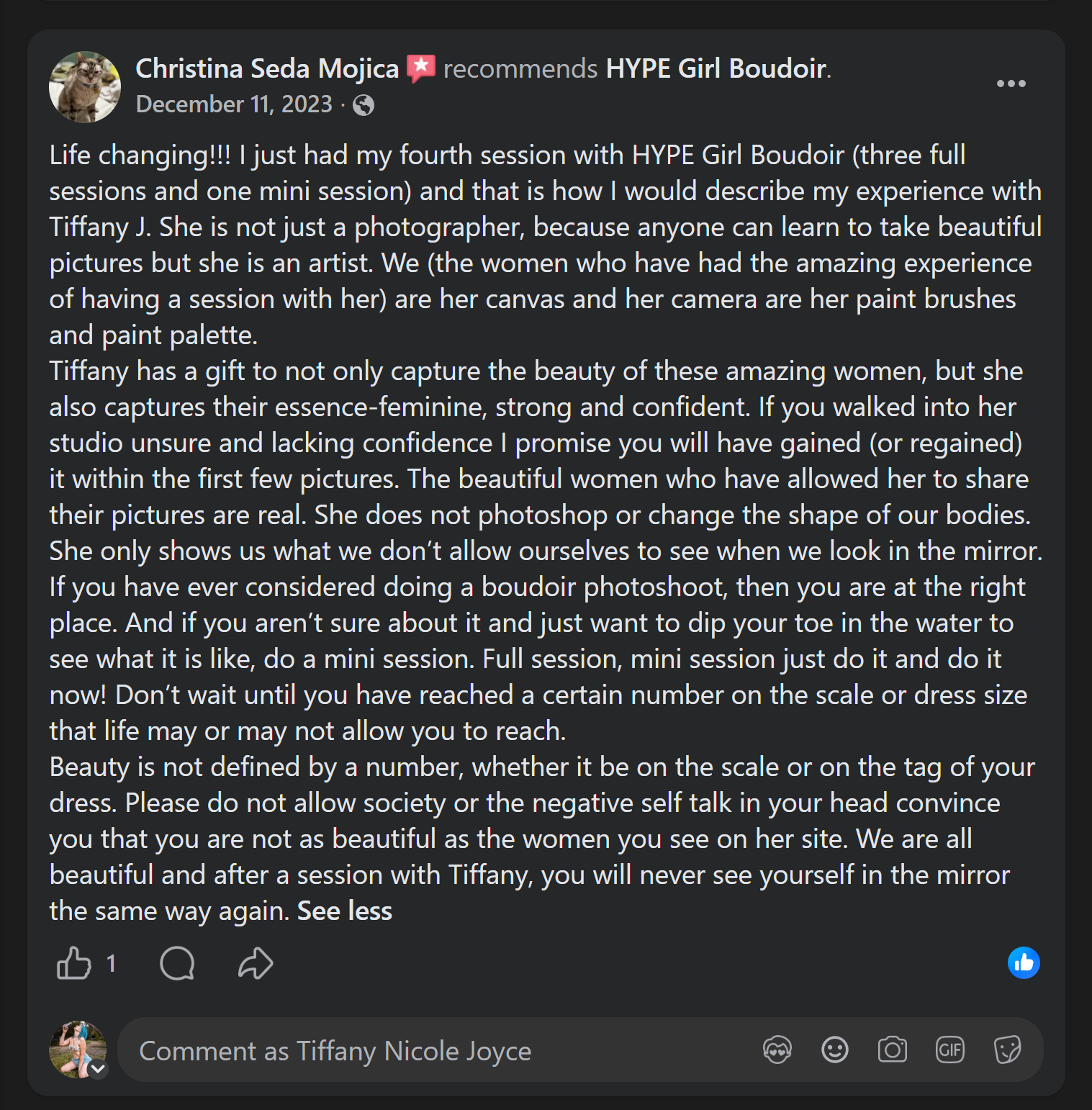Open the sticker picker icon
This screenshot has width=1092, height=1110.
tap(1007, 1050)
